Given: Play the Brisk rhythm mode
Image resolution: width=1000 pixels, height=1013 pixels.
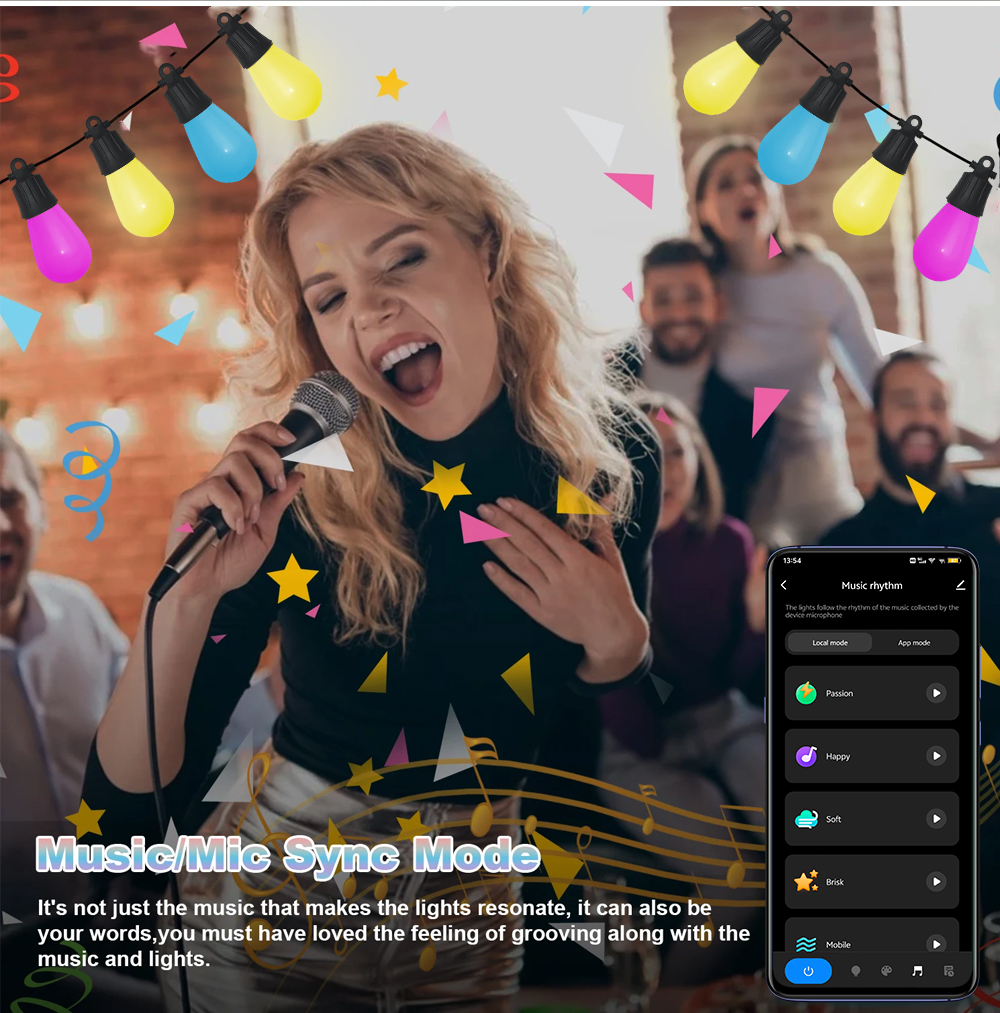Looking at the screenshot, I should point(936,882).
